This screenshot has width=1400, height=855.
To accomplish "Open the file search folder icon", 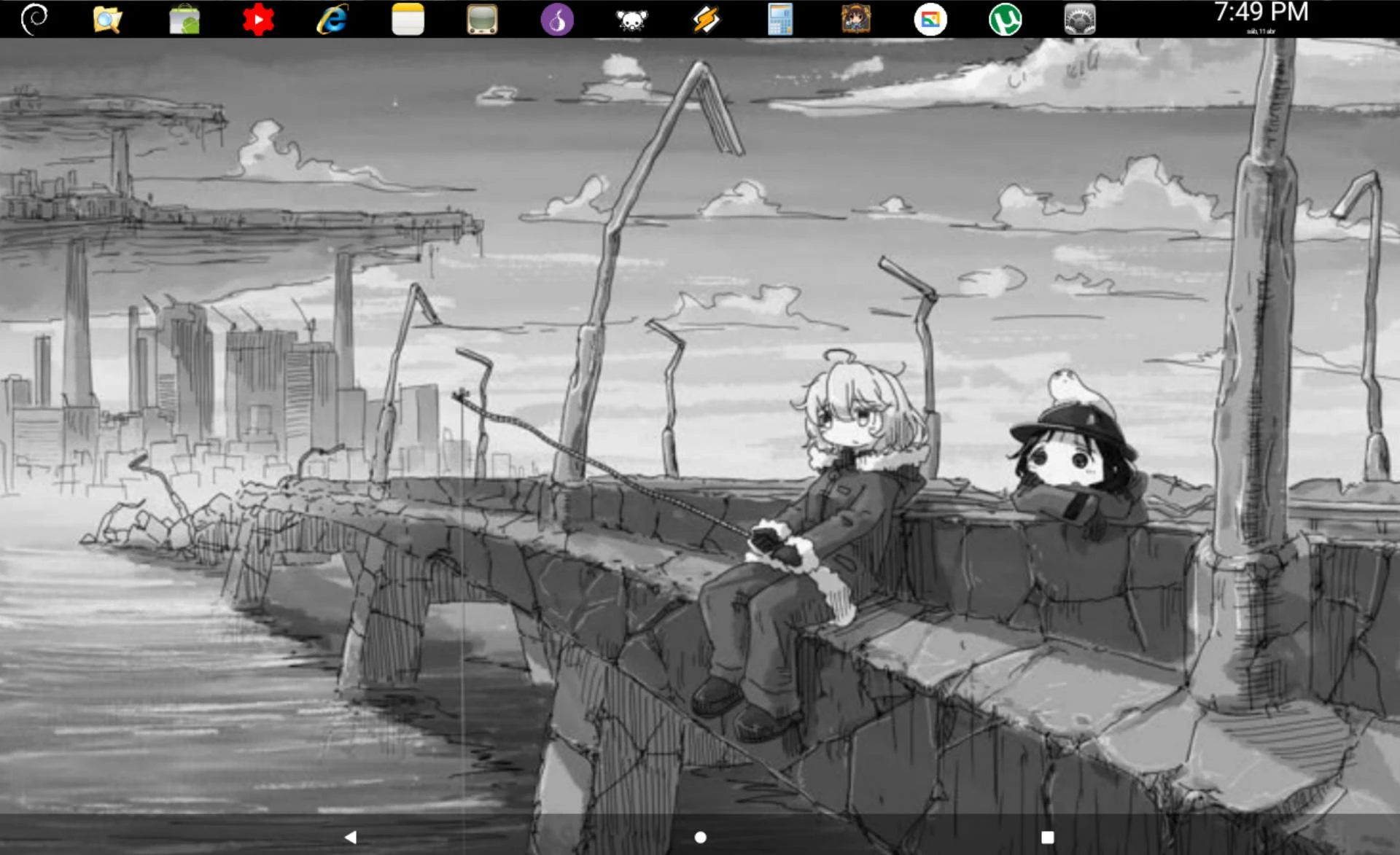I will pos(108,19).
